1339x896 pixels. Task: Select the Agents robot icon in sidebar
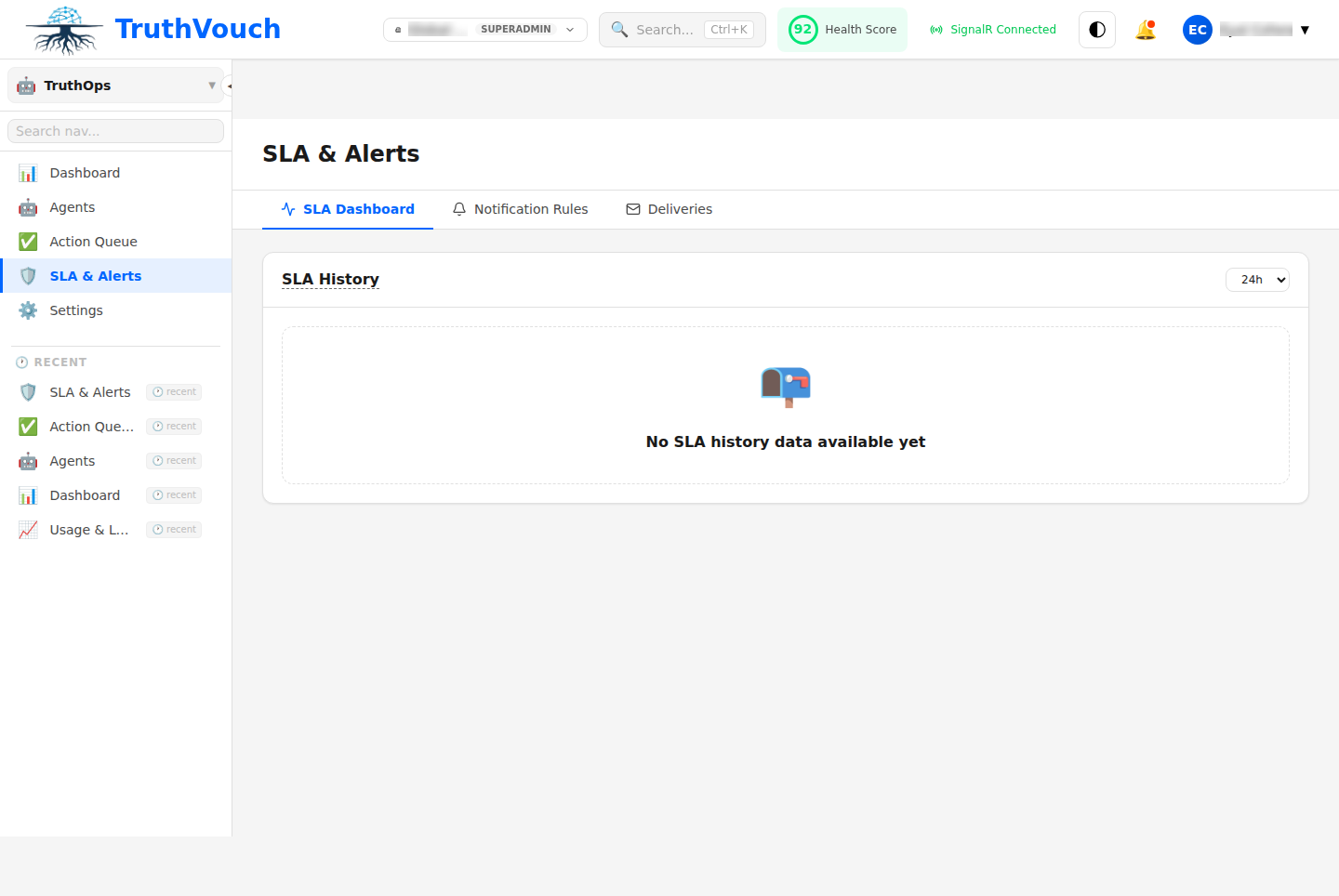28,206
